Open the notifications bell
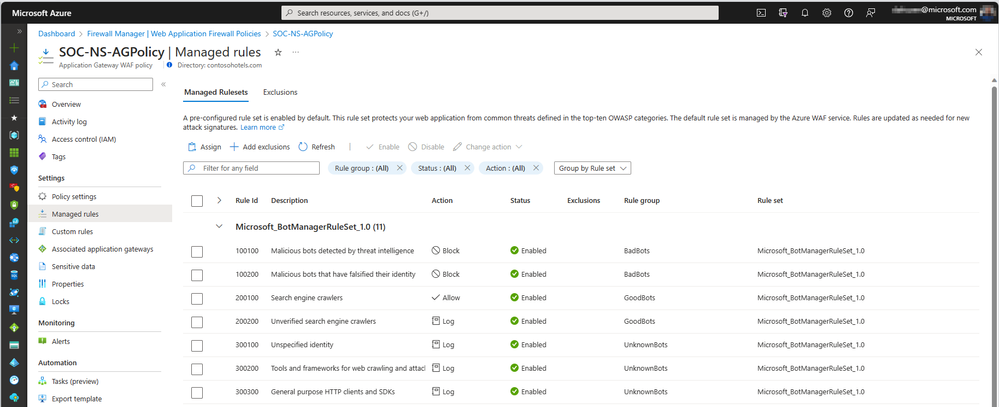Viewport: 999px width, 407px height. [x=805, y=13]
